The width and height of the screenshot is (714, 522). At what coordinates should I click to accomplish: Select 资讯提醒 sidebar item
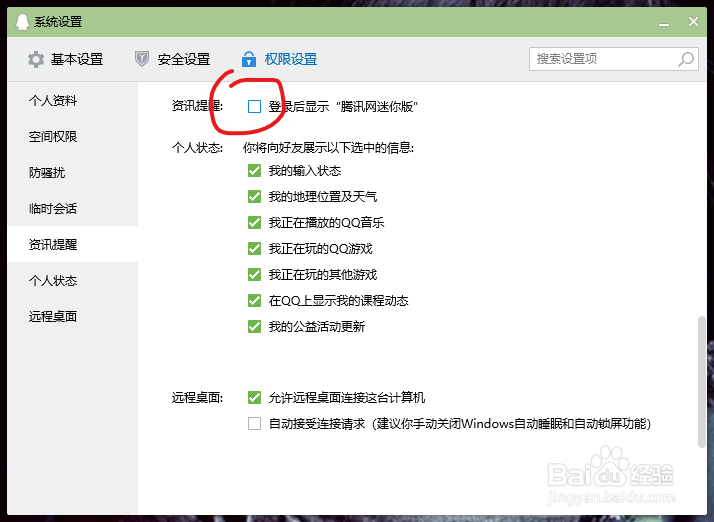72,244
